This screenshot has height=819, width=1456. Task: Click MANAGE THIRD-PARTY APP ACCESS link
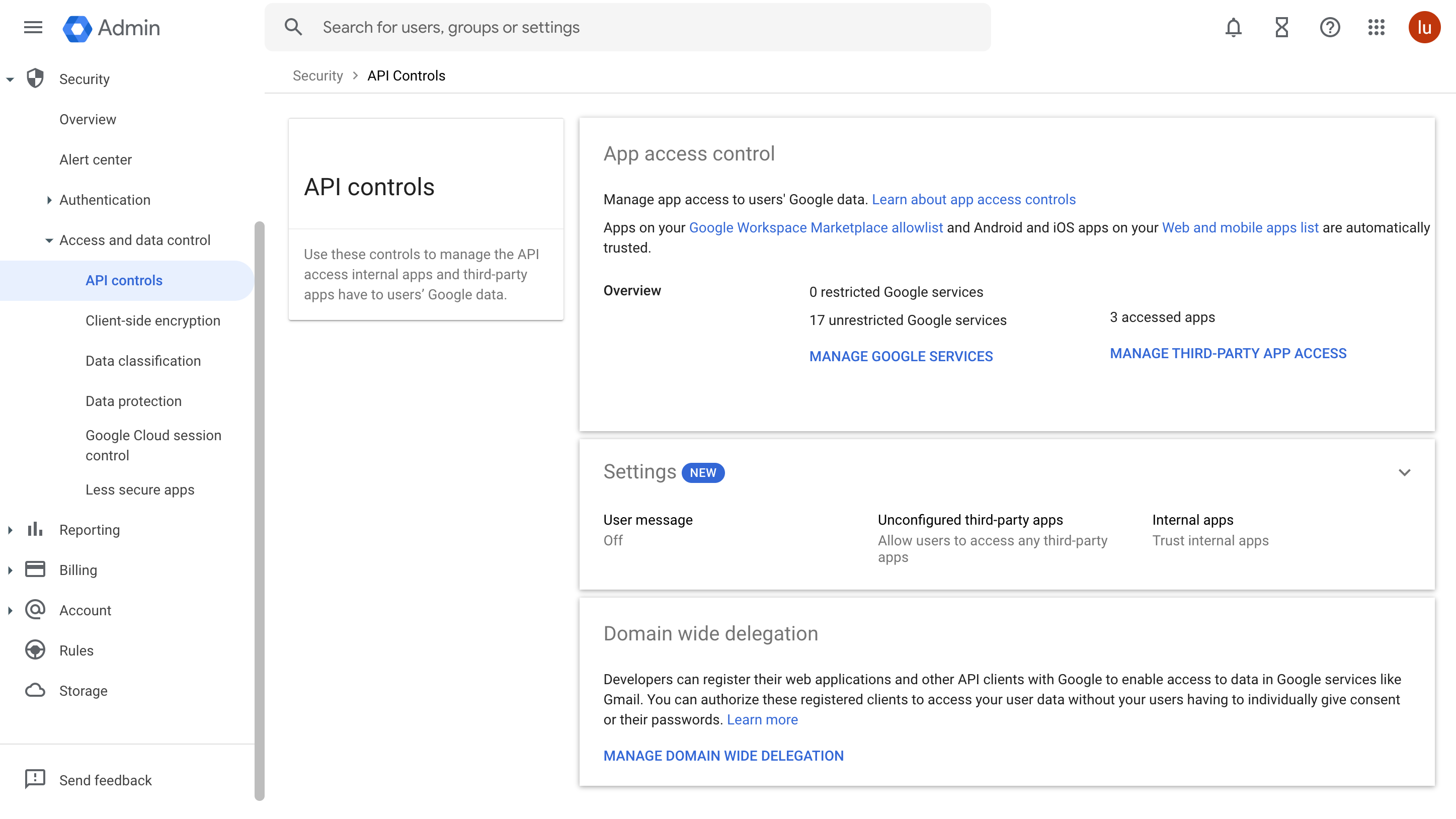(x=1228, y=353)
